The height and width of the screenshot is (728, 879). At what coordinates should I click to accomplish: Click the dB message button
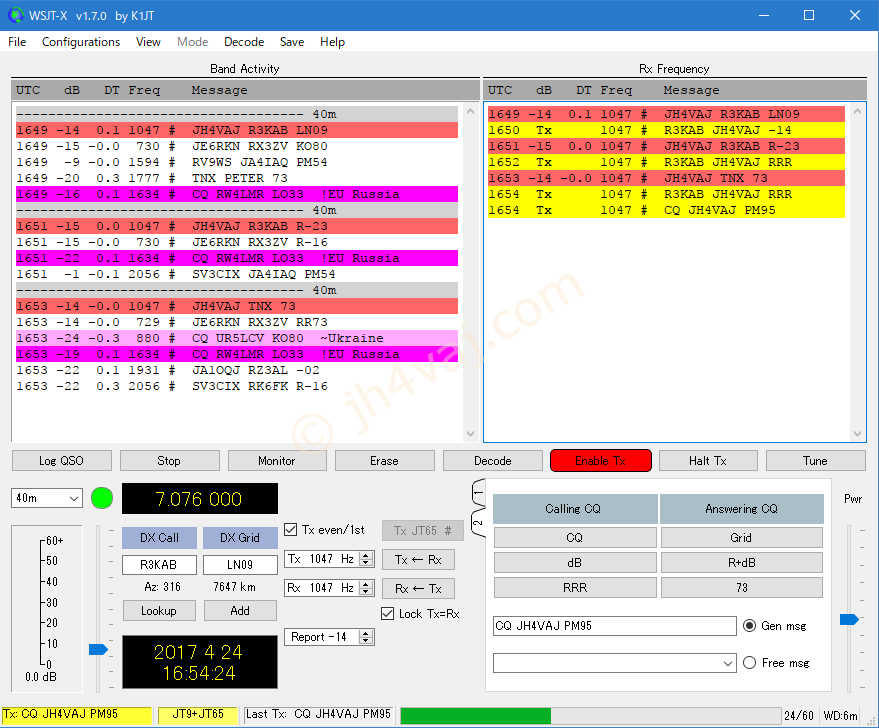(575, 563)
